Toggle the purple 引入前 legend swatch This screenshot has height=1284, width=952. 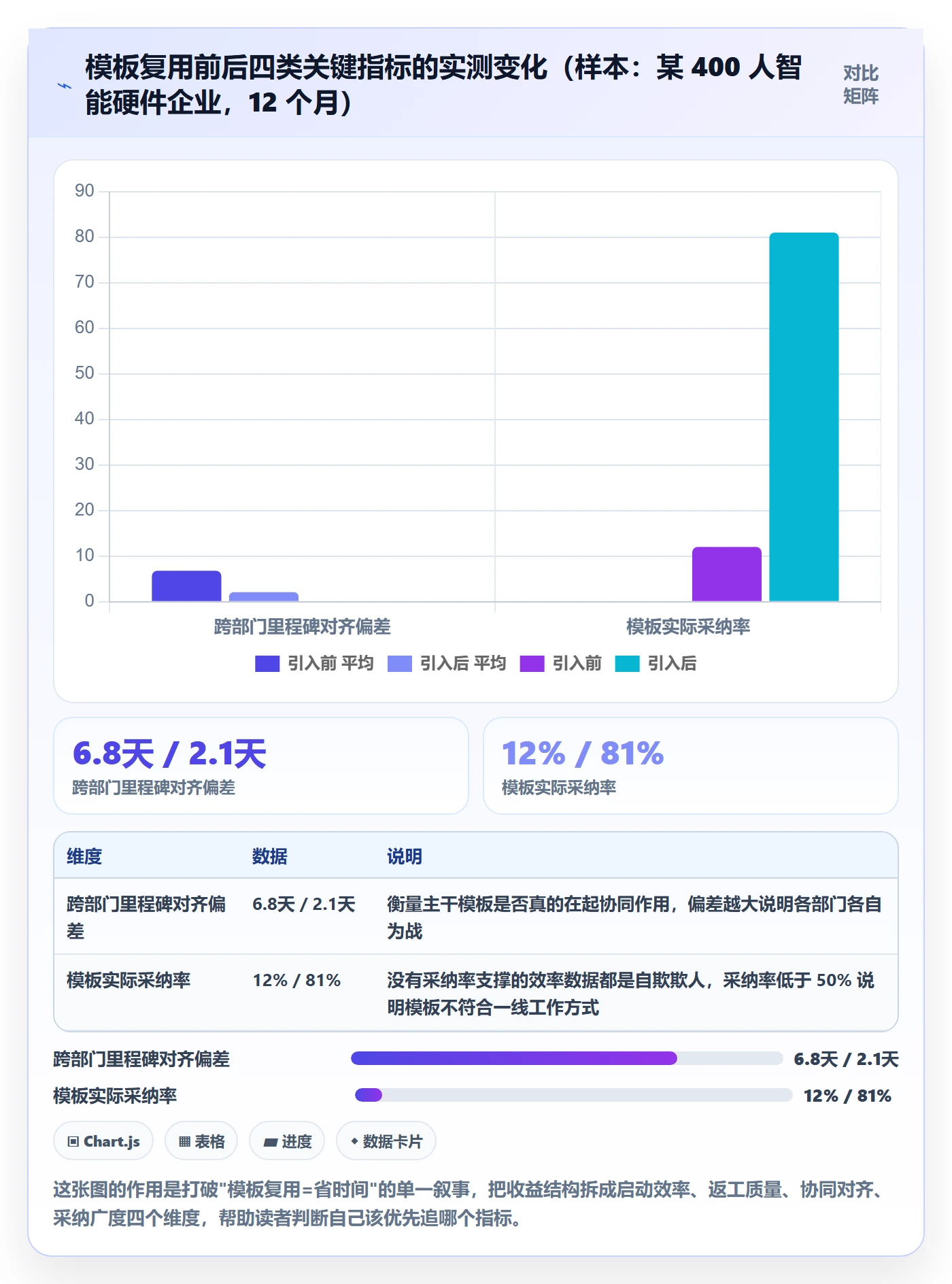532,664
